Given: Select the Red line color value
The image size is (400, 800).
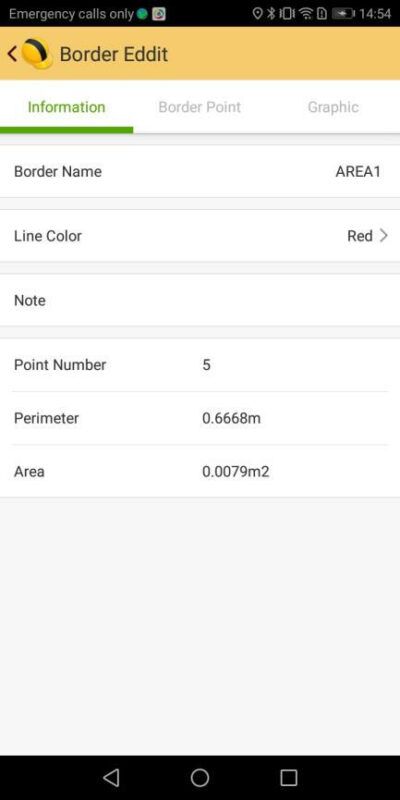Looking at the screenshot, I should 360,236.
